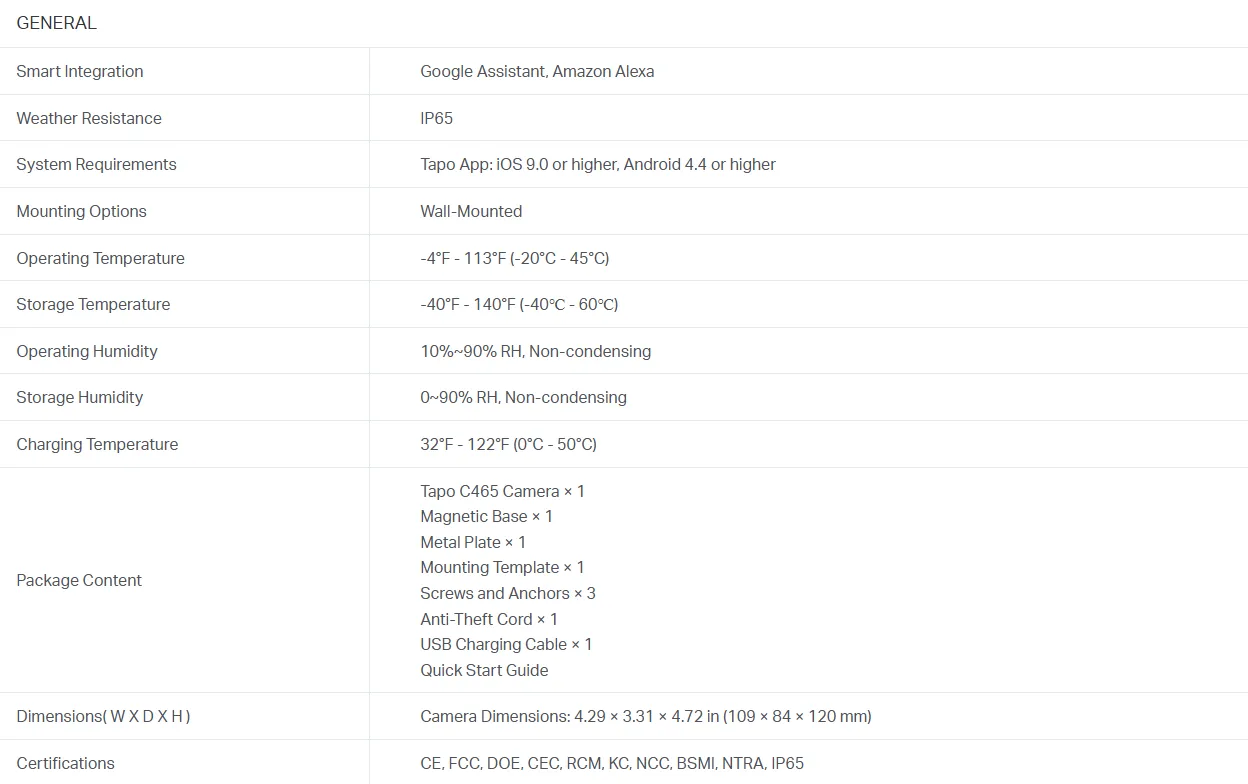The image size is (1248, 784).
Task: Select the IP65 weather resistance value
Action: [436, 118]
